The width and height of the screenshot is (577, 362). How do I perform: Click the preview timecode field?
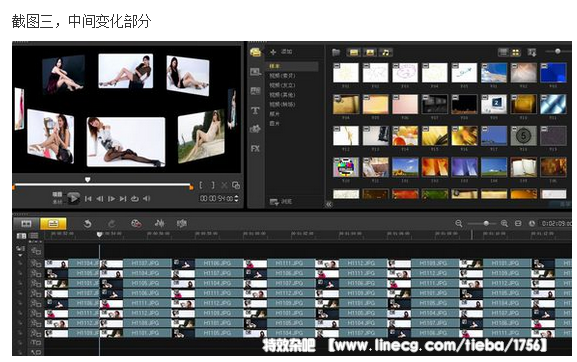[216, 199]
